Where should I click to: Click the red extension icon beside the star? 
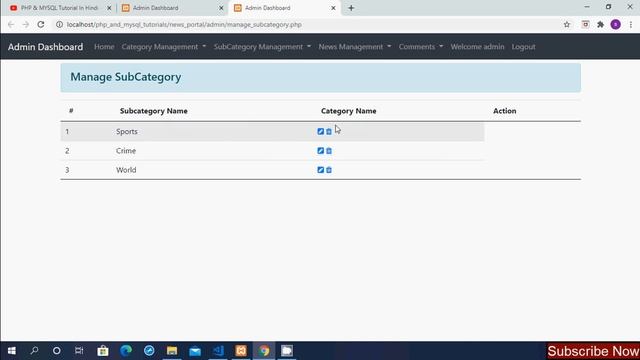[585, 24]
